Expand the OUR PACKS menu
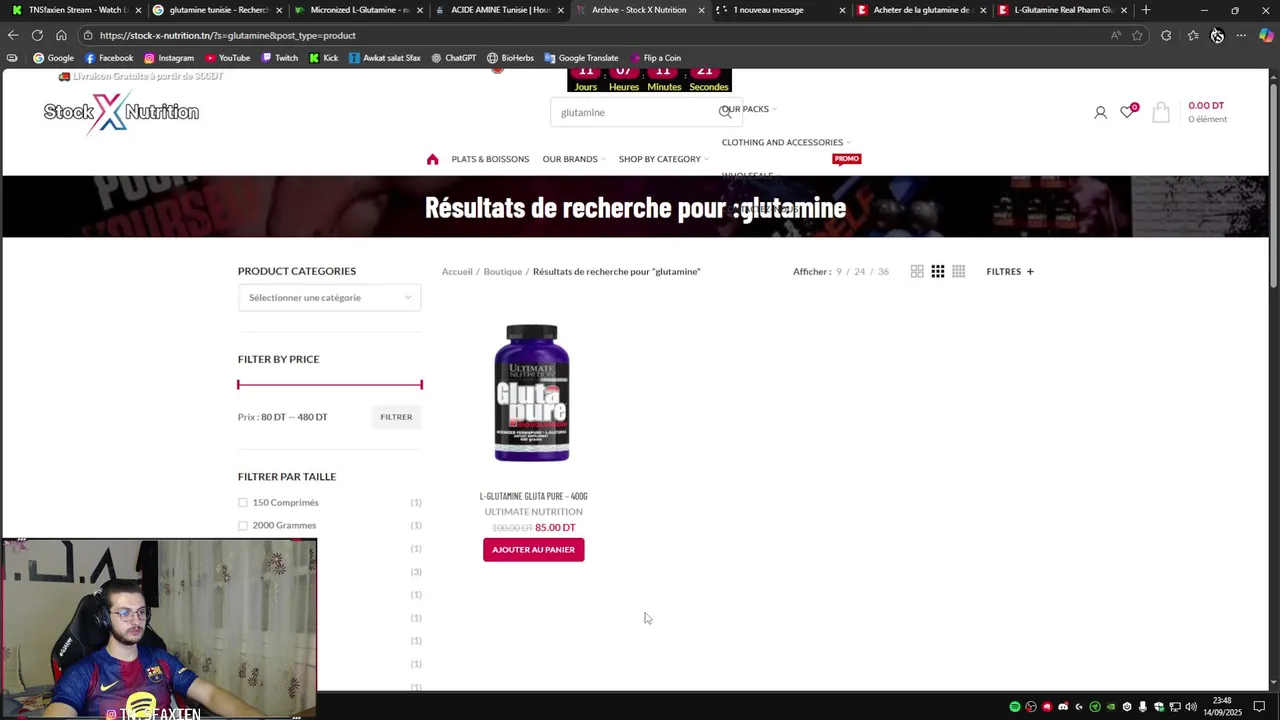This screenshot has height=720, width=1280. pos(749,109)
